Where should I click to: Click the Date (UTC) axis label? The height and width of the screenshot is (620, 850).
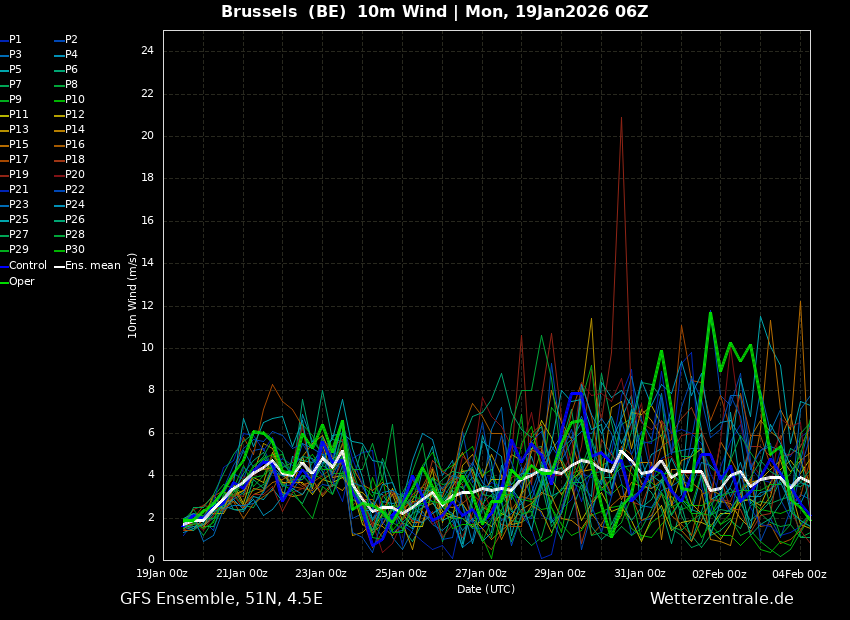[485, 590]
